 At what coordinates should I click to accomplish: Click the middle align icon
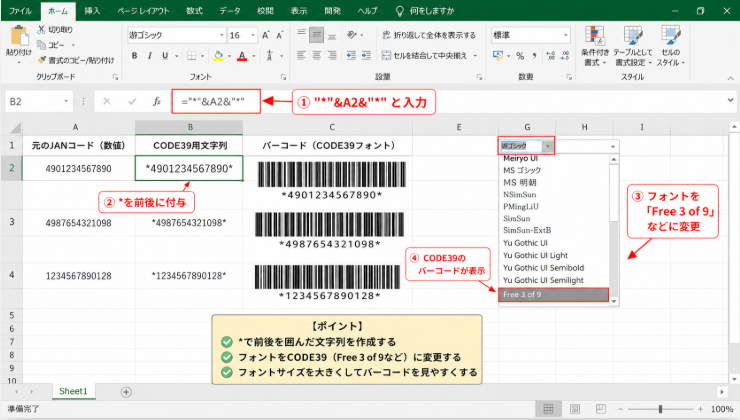pyautogui.click(x=317, y=34)
